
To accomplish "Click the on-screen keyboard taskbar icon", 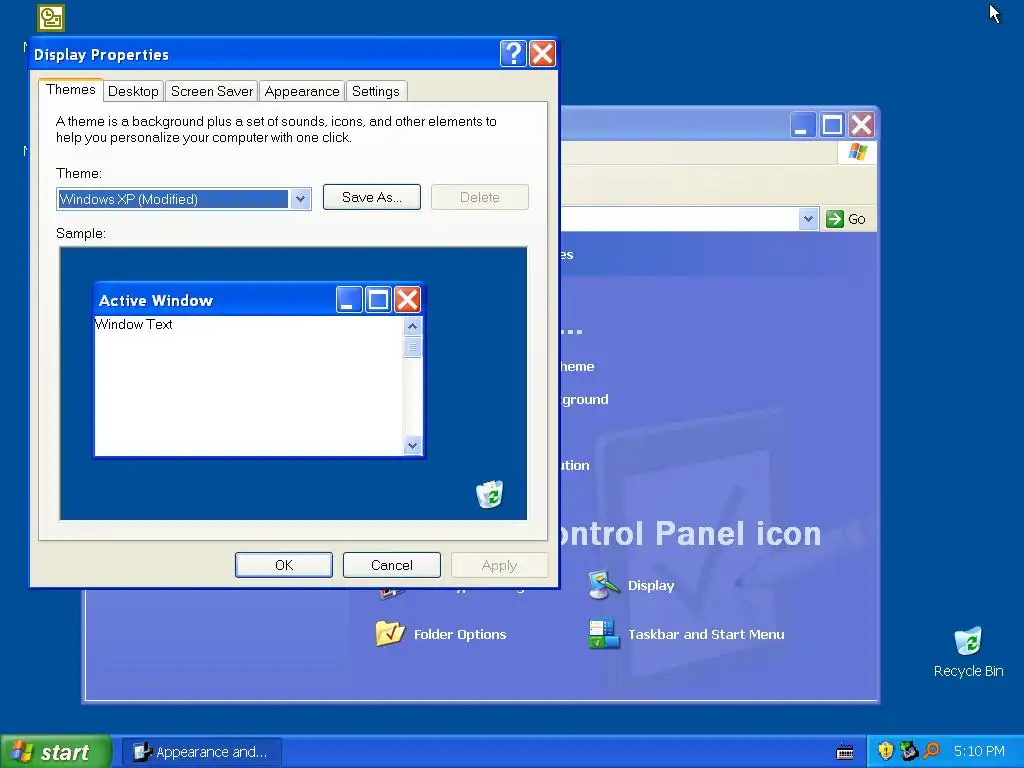I will pyautogui.click(x=845, y=752).
